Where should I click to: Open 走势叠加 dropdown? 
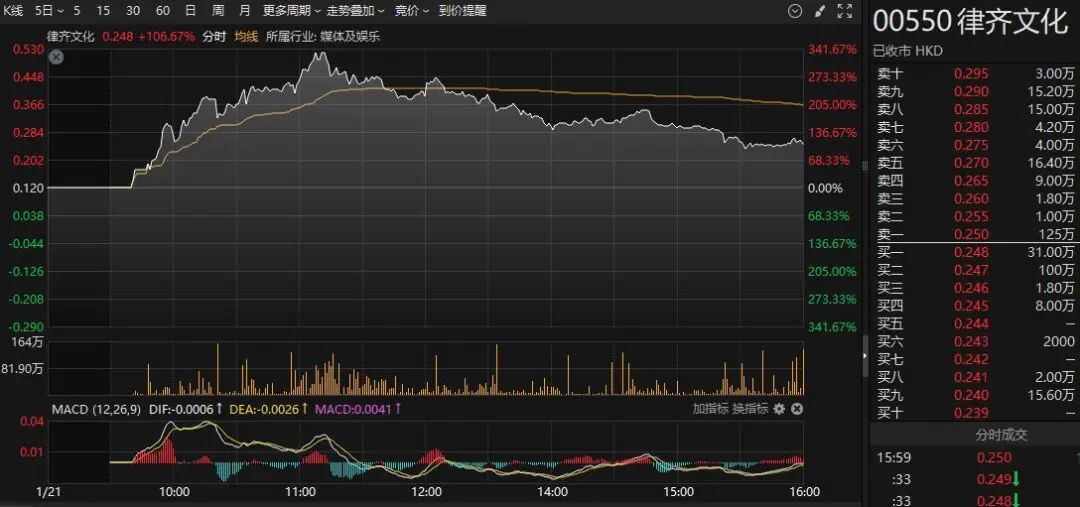click(355, 10)
